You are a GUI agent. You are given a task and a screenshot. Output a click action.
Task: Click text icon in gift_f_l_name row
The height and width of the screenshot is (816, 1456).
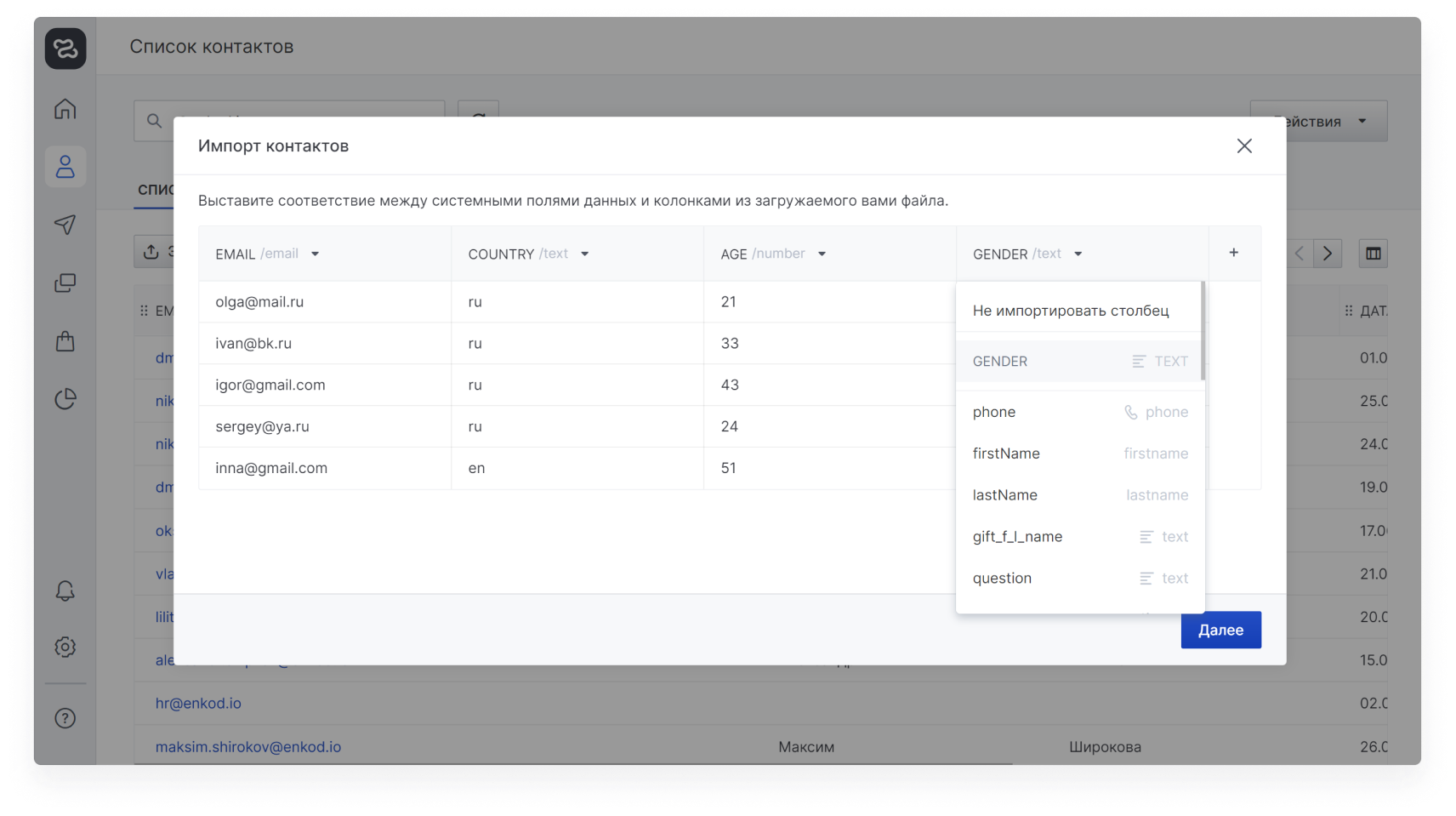point(1146,537)
